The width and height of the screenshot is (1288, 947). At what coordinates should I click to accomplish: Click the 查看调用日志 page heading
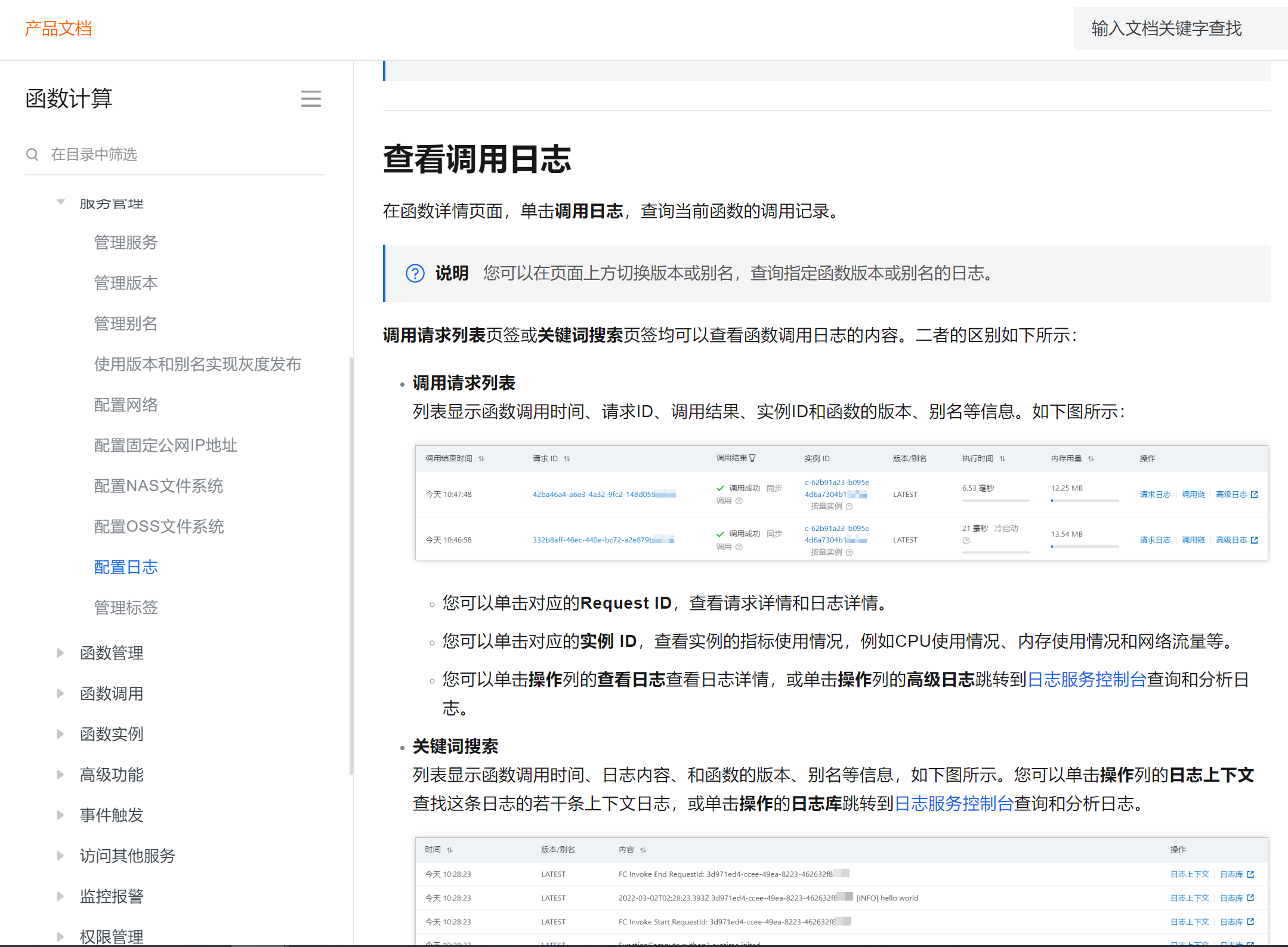[x=477, y=159]
